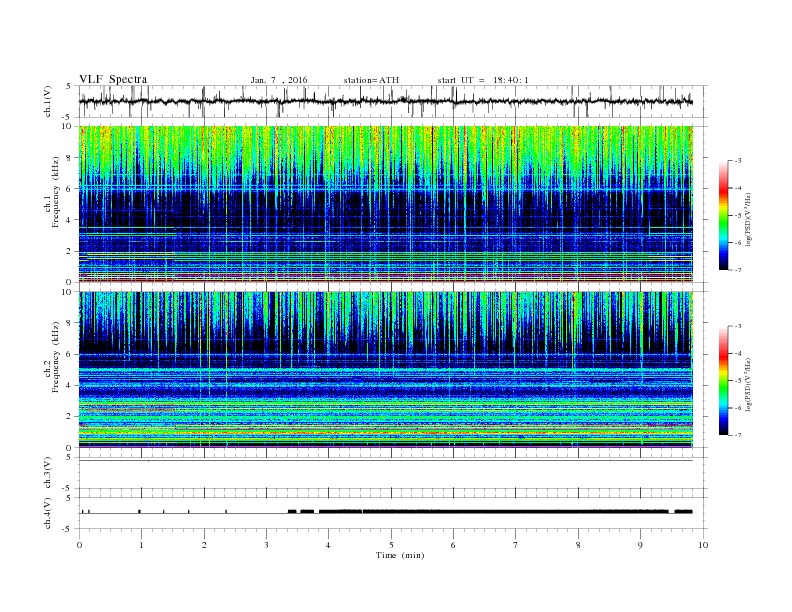Click the "start UT = 18:40:1" header text
The height and width of the screenshot is (612, 792).
pos(483,80)
